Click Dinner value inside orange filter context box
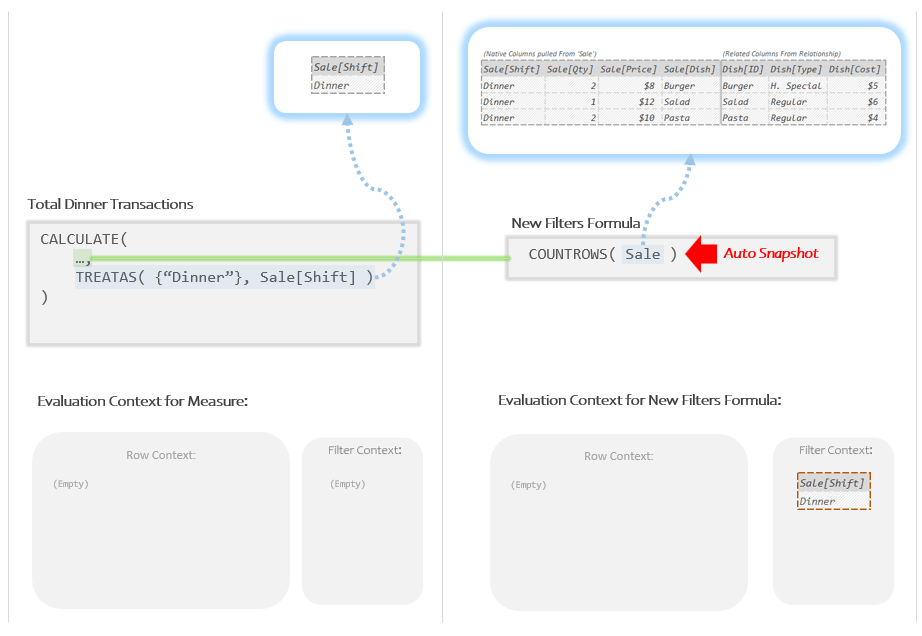922x636 pixels. click(817, 501)
